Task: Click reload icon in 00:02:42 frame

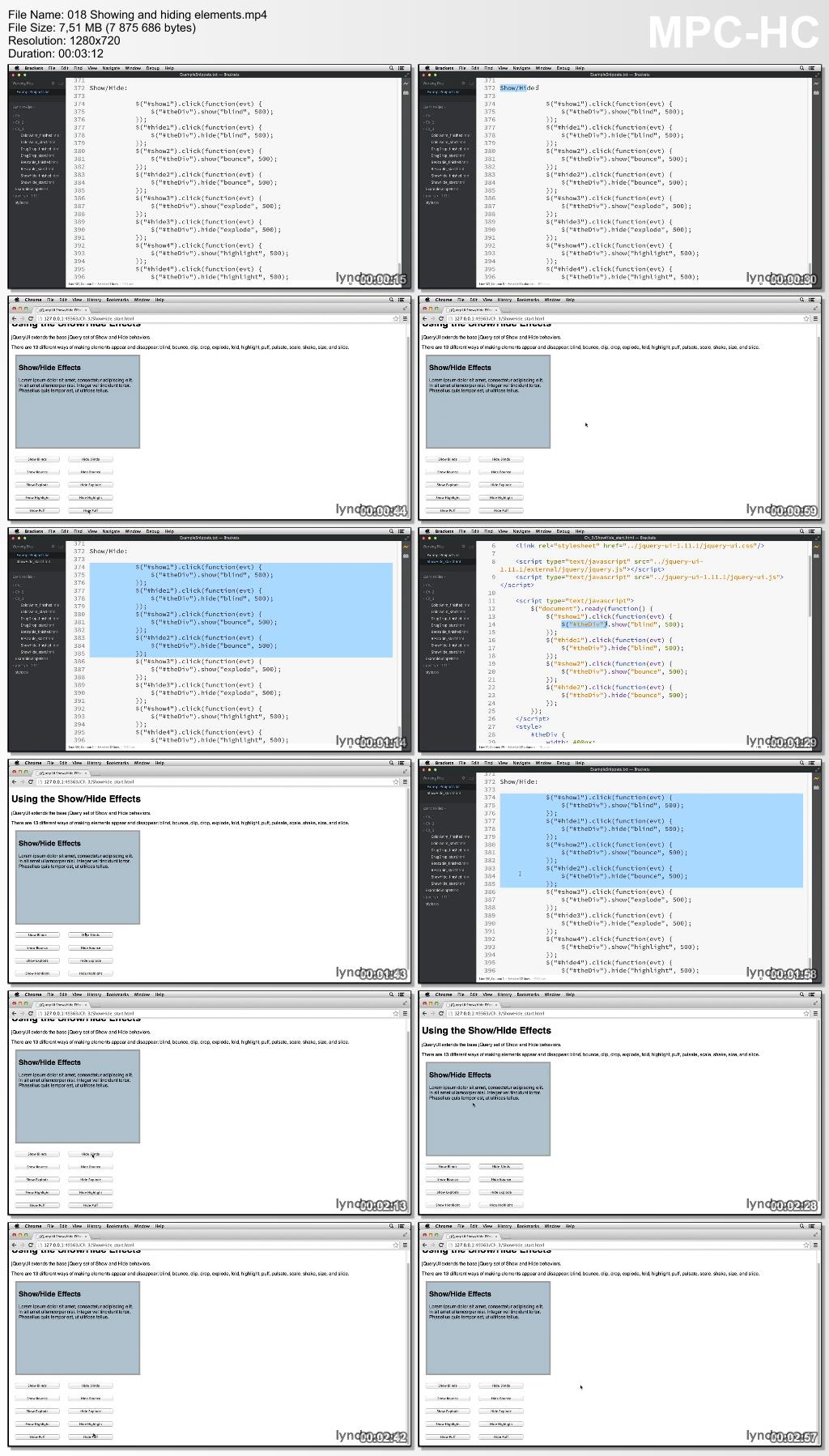Action: click(31, 1245)
